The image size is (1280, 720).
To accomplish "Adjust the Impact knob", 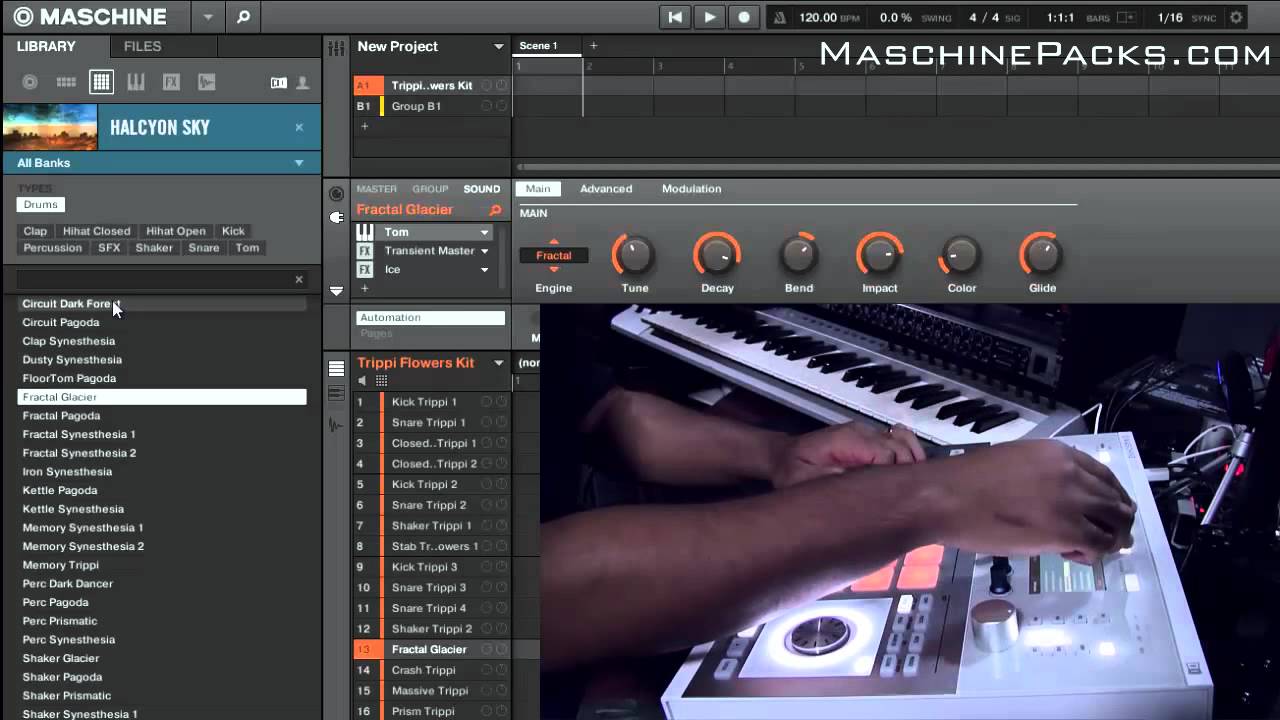I will point(880,255).
